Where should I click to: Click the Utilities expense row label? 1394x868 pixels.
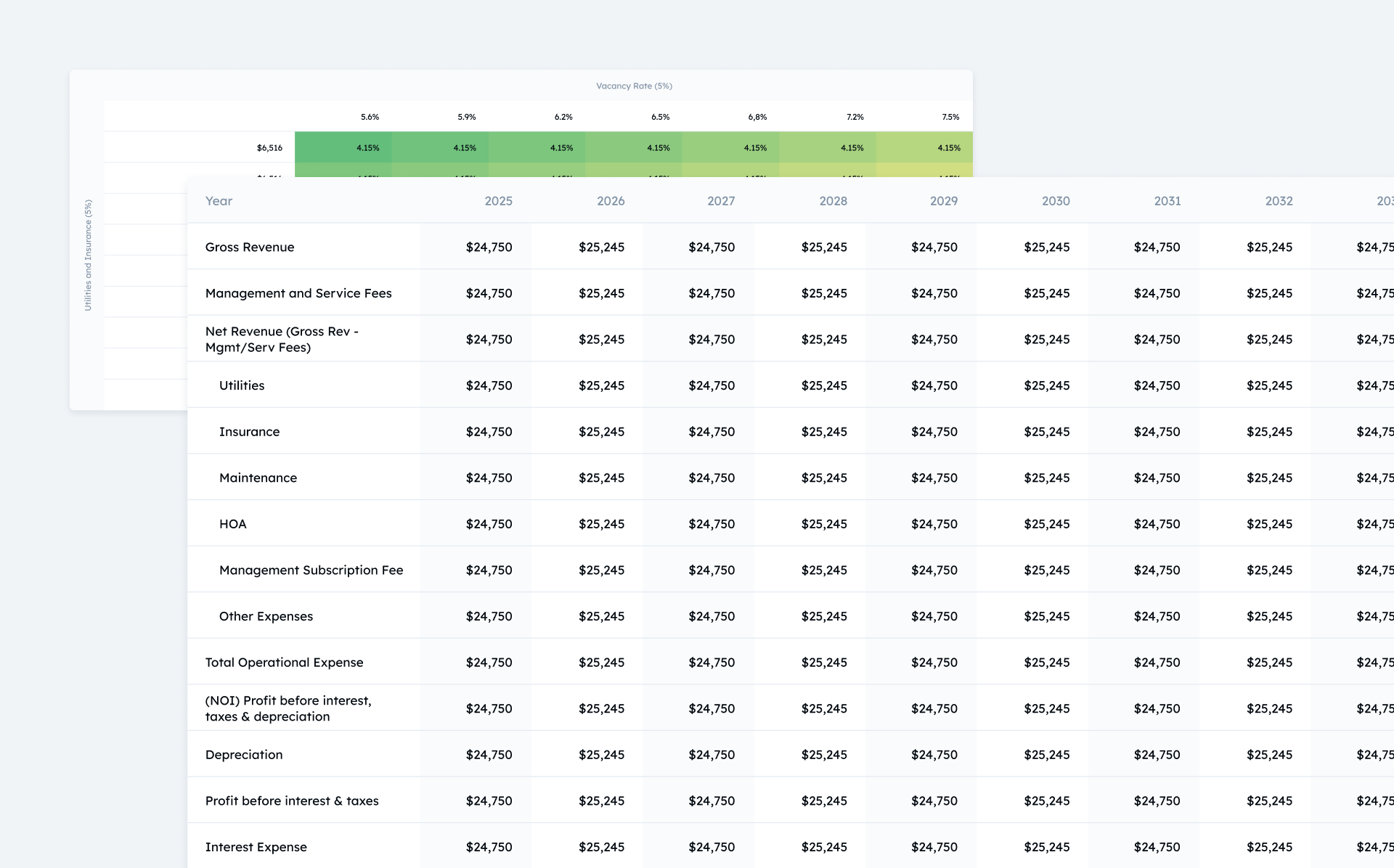pyautogui.click(x=242, y=385)
